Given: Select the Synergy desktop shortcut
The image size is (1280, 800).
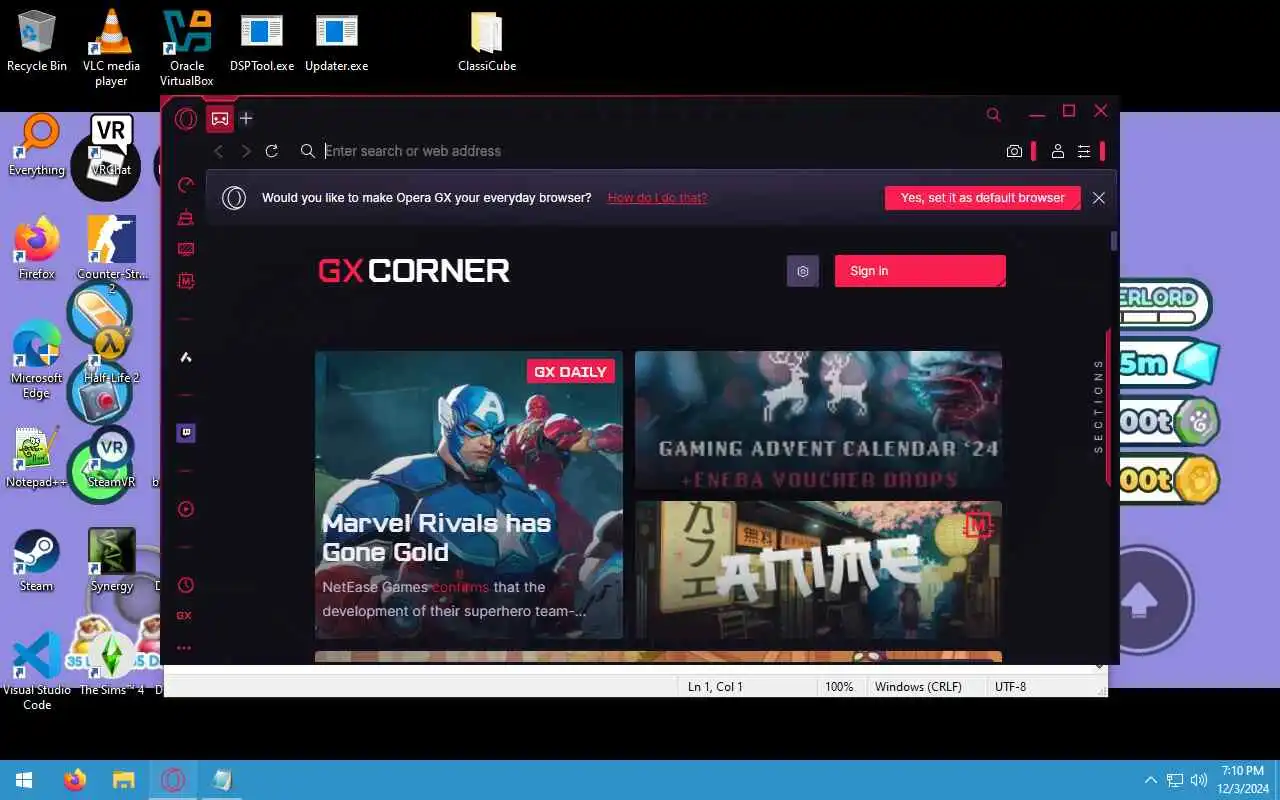Looking at the screenshot, I should [111, 562].
